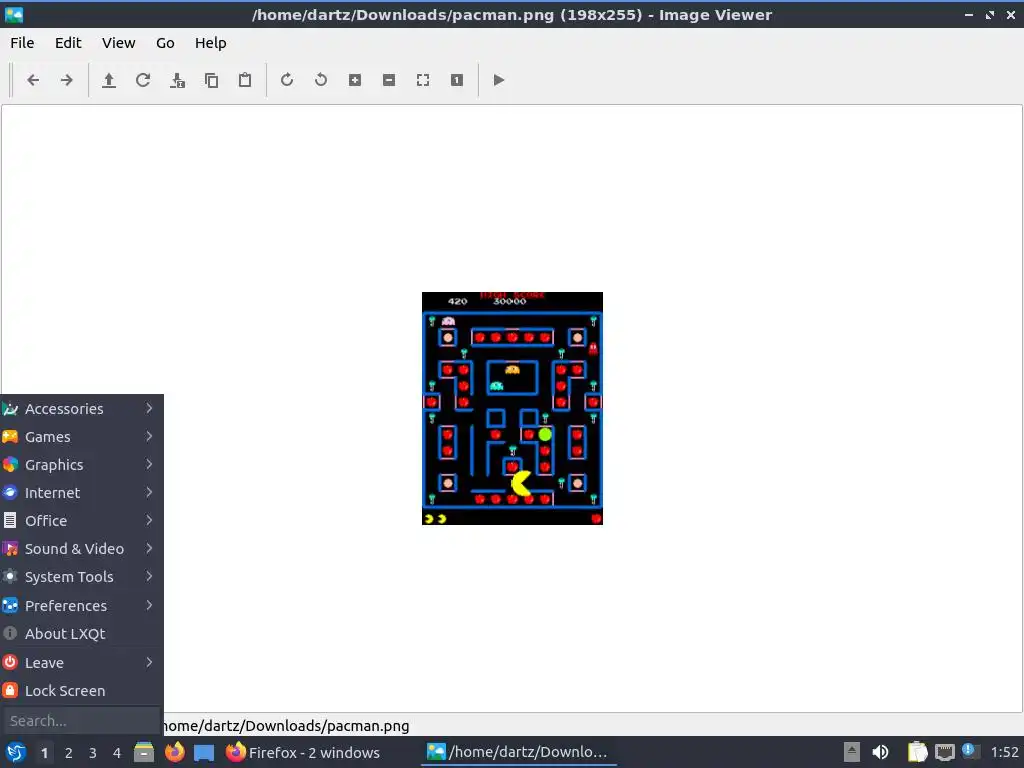Open the file manager from the taskbar

(144, 752)
